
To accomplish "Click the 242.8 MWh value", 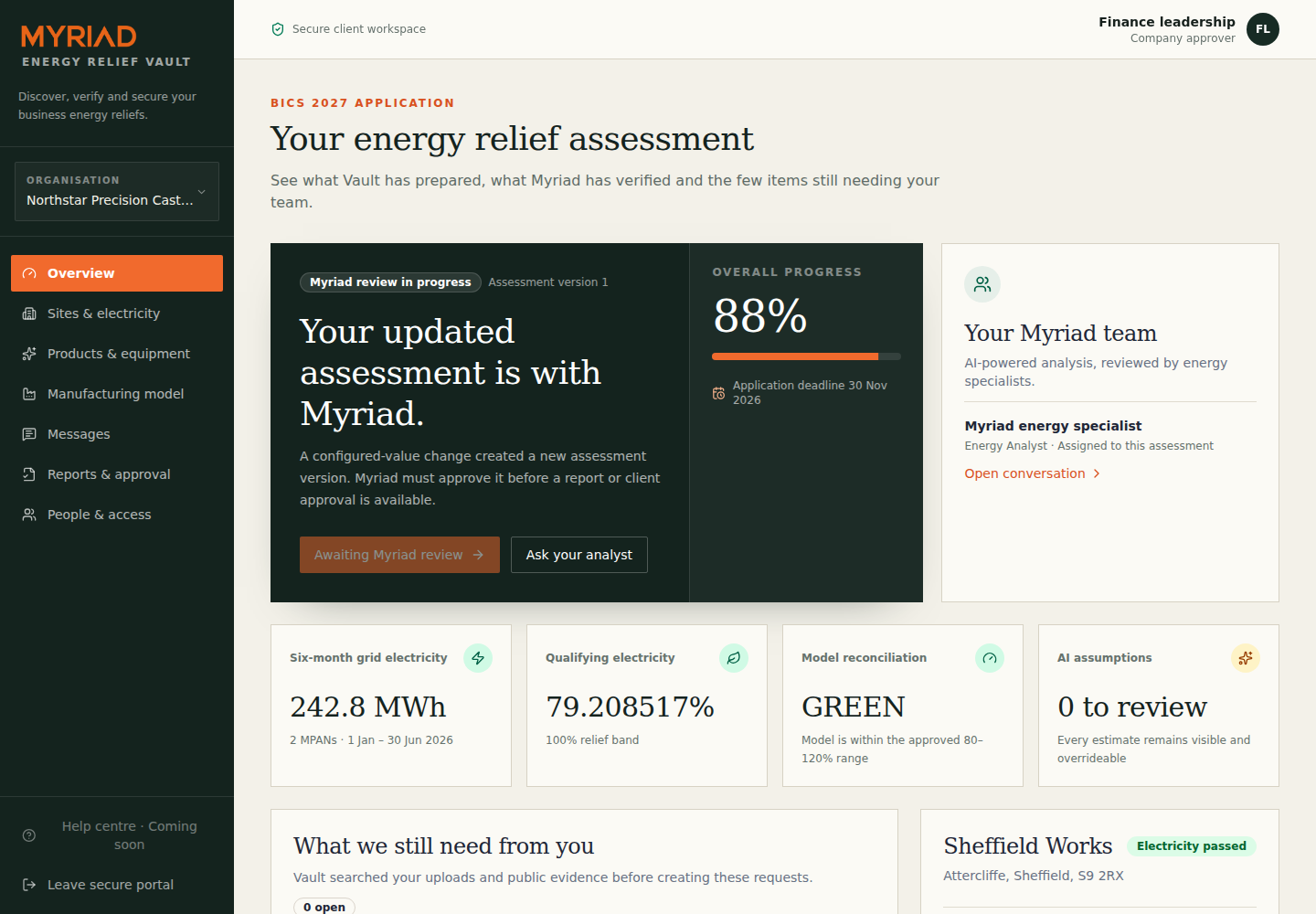I will point(367,707).
